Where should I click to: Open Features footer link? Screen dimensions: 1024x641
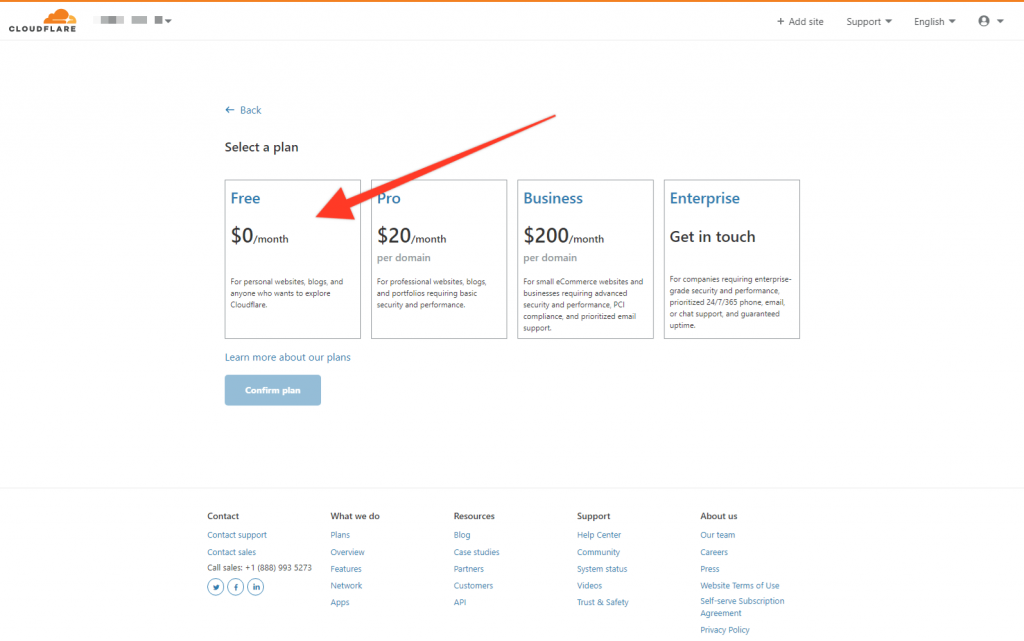coord(345,569)
